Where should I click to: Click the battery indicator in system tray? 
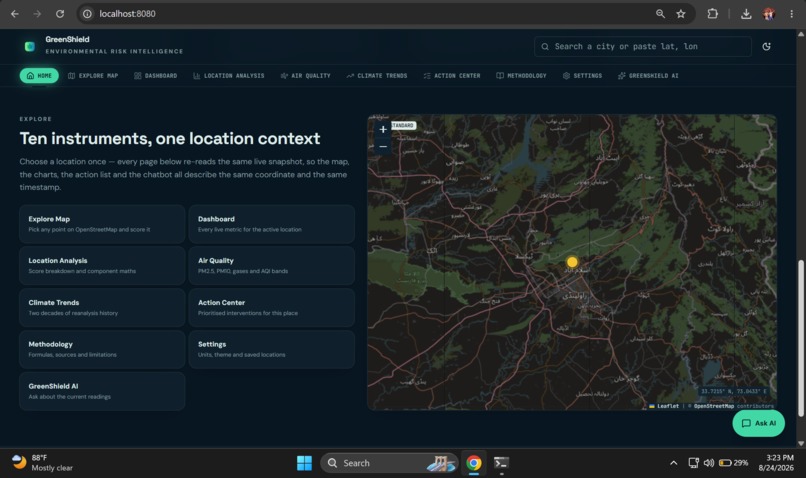pos(733,463)
